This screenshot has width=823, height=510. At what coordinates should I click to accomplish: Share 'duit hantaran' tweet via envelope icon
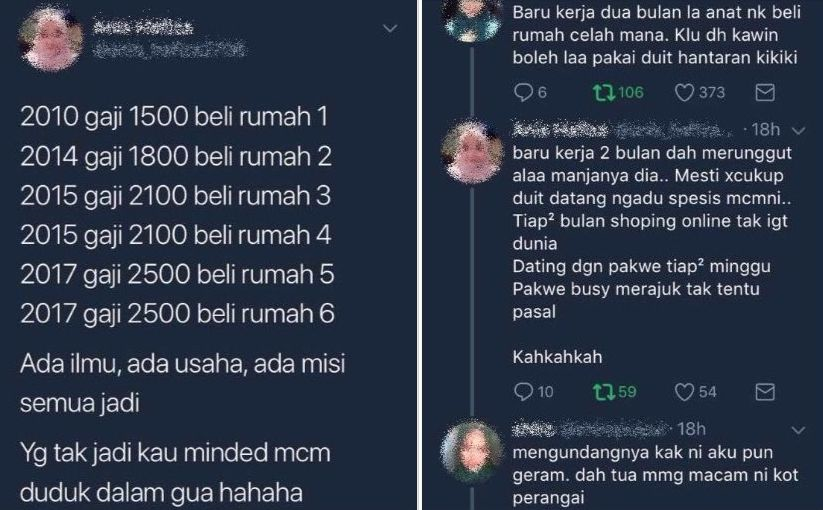tap(765, 93)
